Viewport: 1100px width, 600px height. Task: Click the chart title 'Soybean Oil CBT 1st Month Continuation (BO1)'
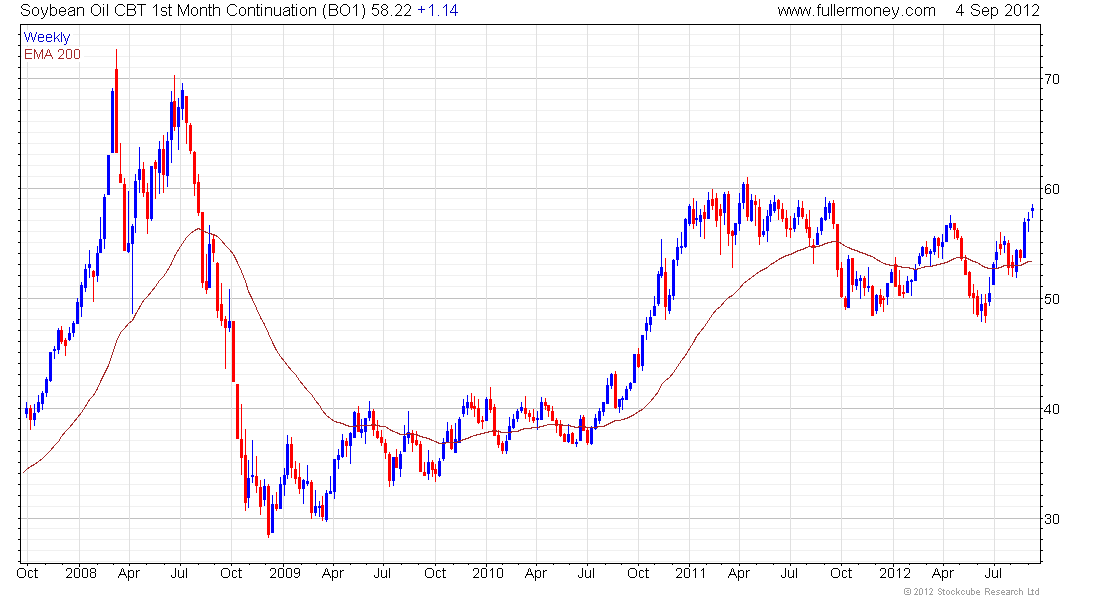[x=193, y=11]
